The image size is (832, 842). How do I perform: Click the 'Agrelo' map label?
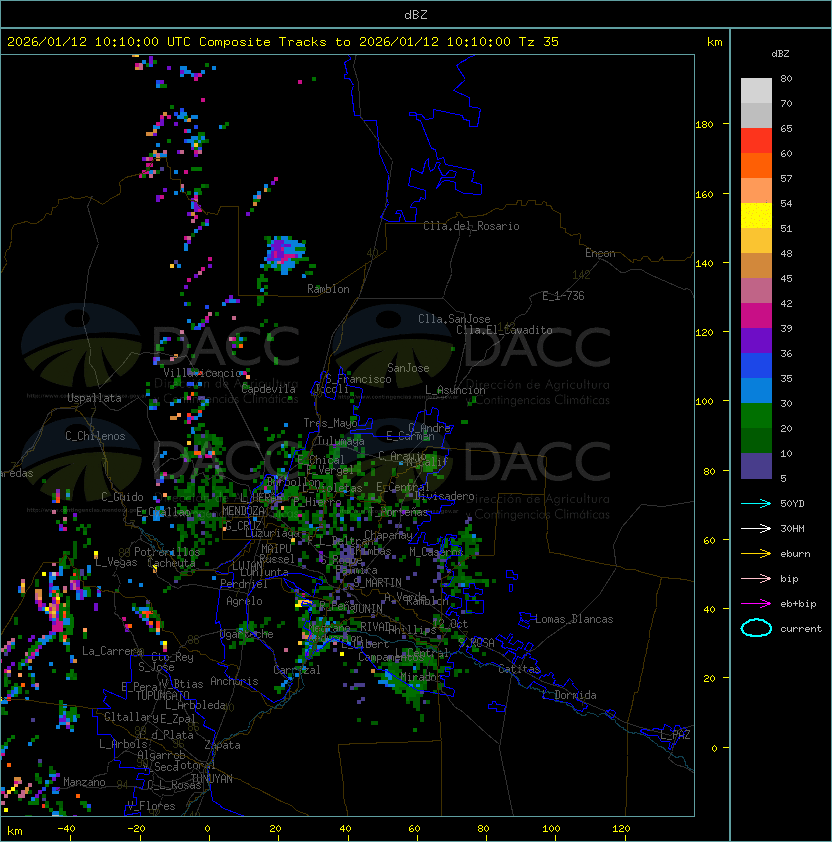tap(244, 601)
